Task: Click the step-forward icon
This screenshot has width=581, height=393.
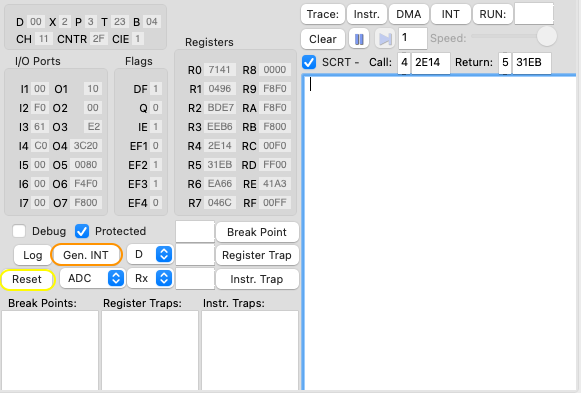Action: click(385, 39)
